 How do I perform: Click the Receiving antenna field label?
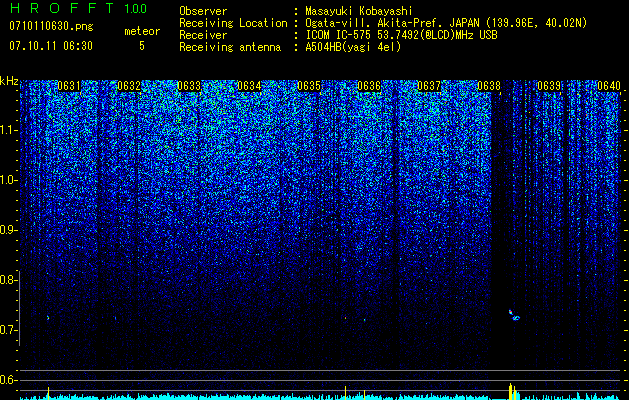(230, 47)
